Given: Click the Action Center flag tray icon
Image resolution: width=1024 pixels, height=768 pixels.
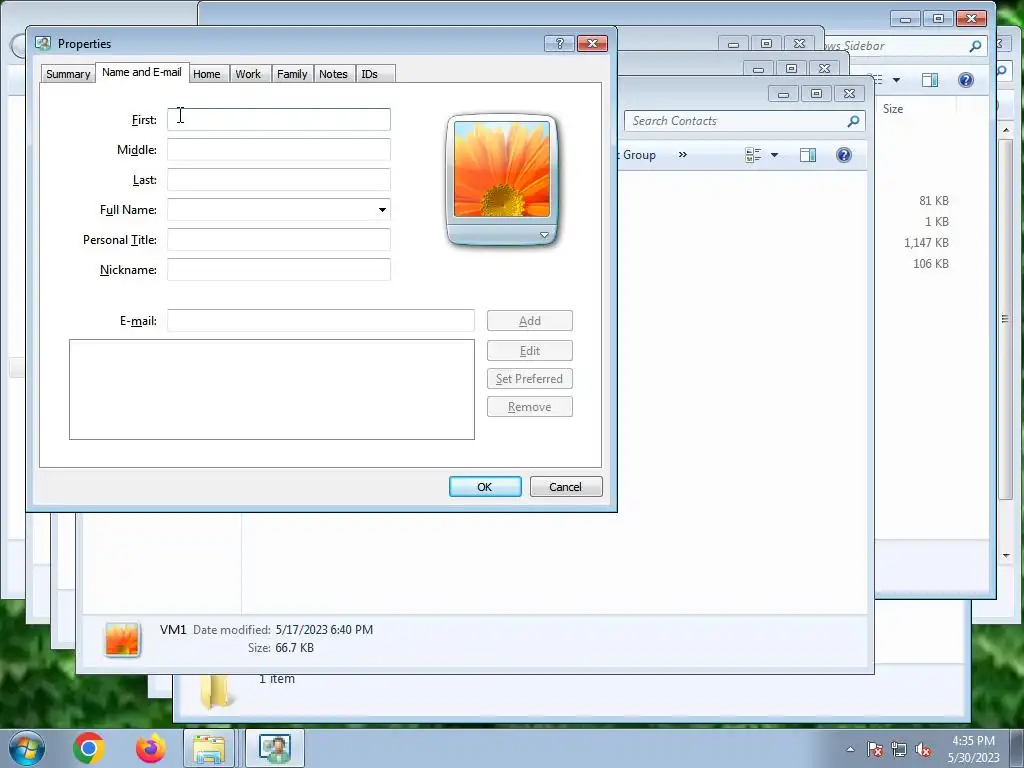Looking at the screenshot, I should click(875, 749).
